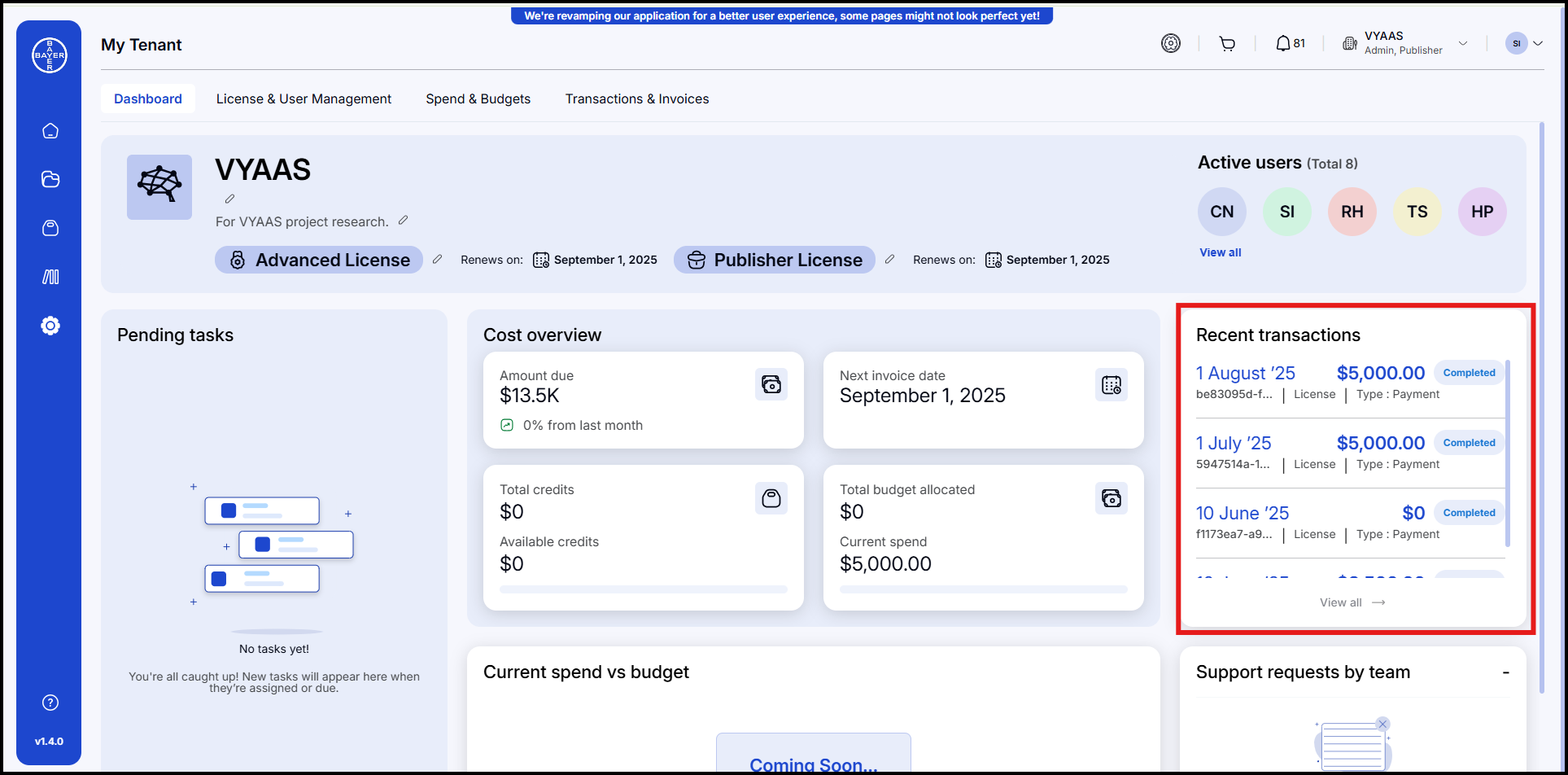Click the Current spend progress bar
This screenshot has height=775, width=1568.
tap(984, 589)
